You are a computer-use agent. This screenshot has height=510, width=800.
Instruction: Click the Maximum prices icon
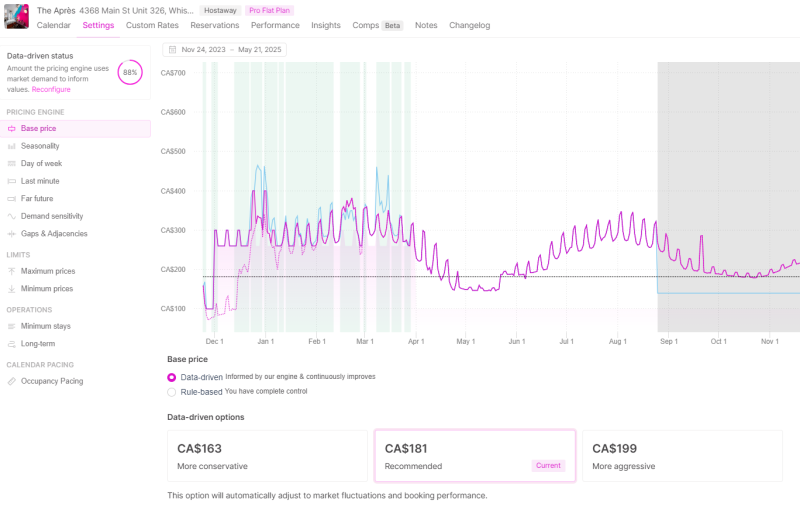[x=11, y=271]
